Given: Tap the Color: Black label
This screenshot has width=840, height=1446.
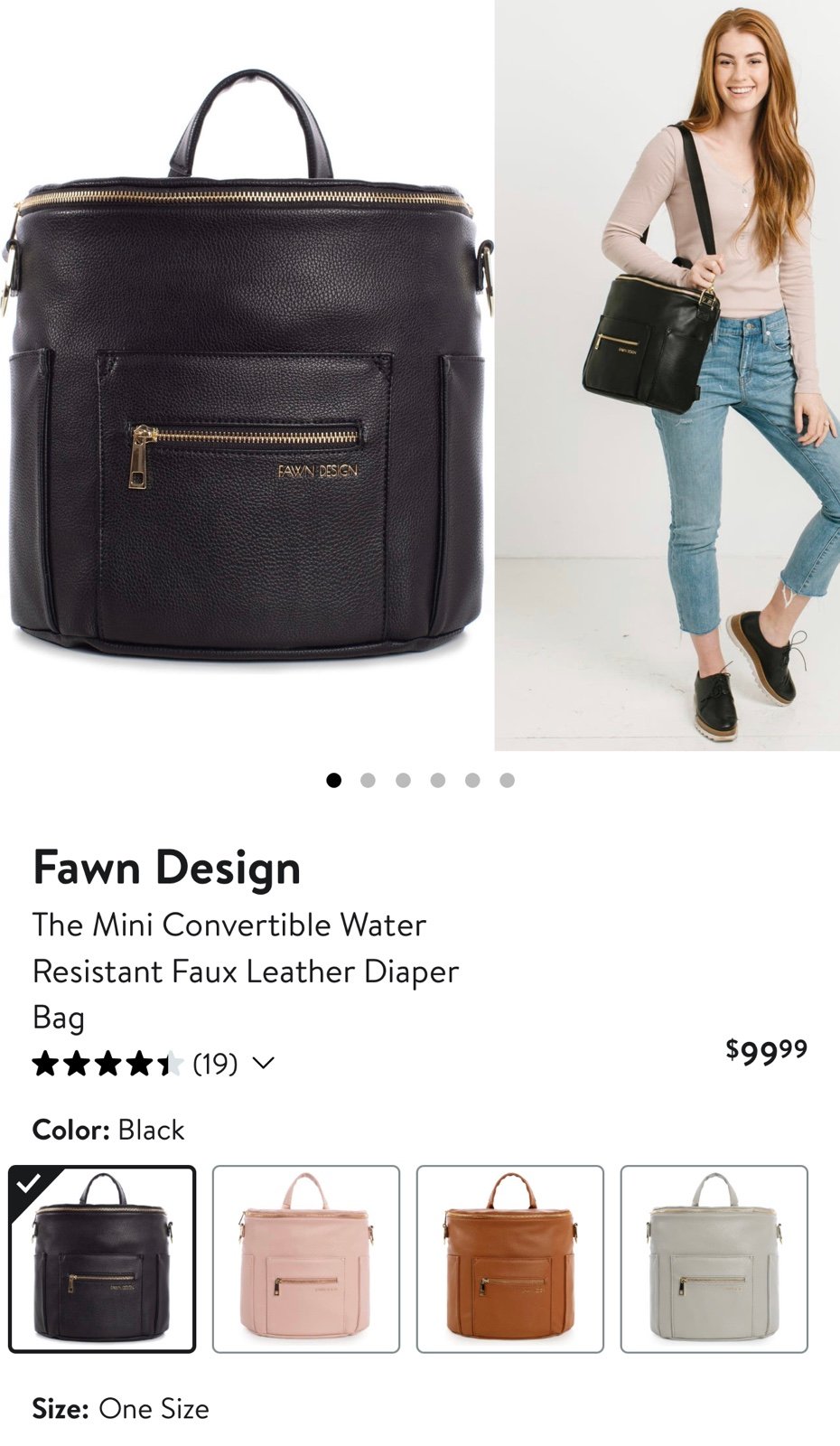Looking at the screenshot, I should coord(108,1130).
